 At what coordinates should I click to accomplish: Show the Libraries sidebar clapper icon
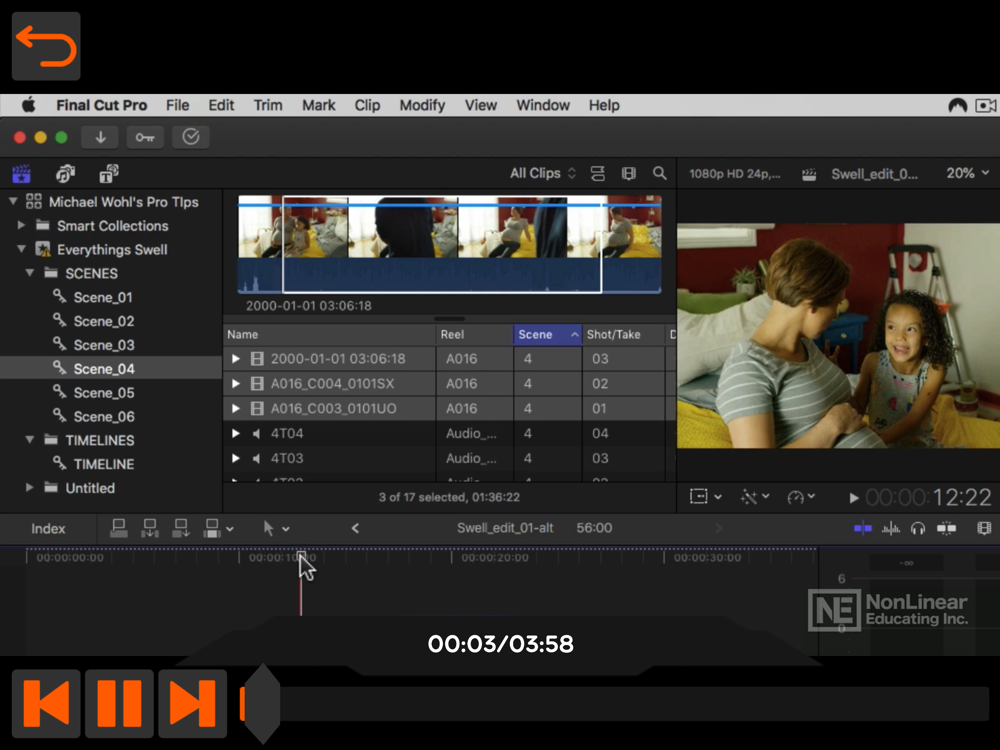point(21,173)
